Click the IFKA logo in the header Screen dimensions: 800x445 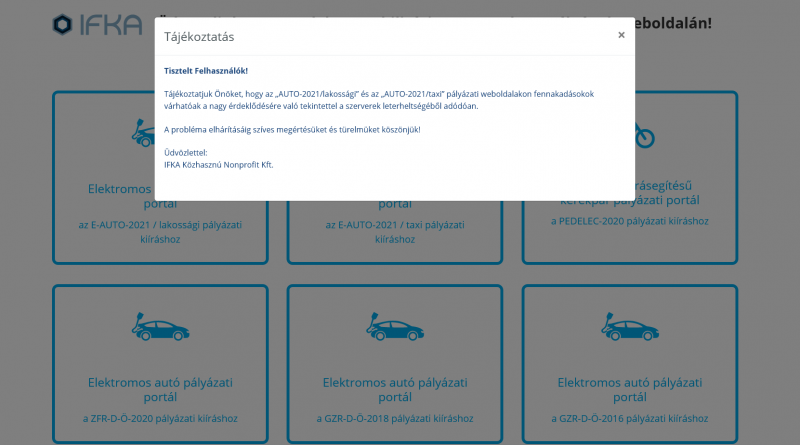(97, 24)
